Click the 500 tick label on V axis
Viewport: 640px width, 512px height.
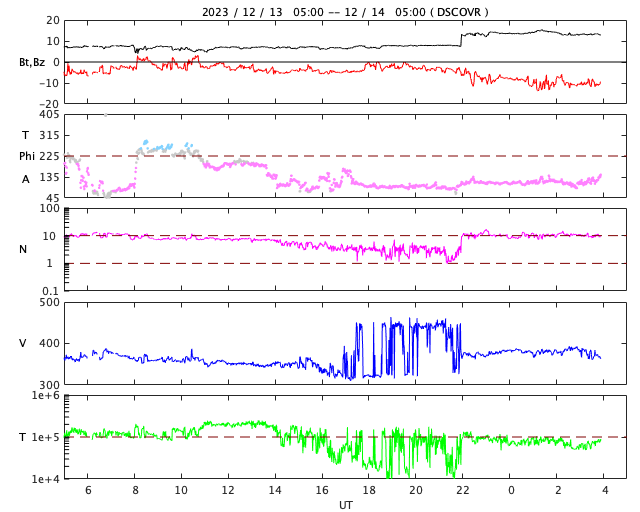(49, 302)
